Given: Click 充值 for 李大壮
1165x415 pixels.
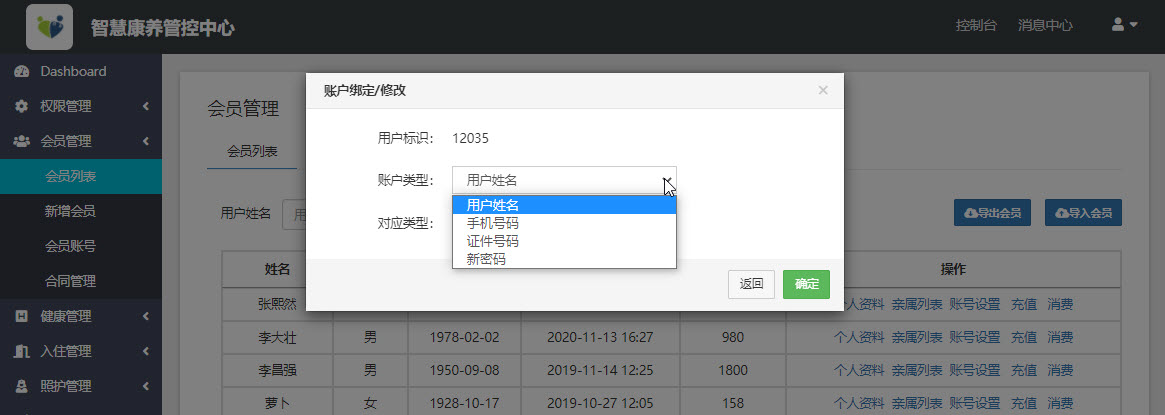Looking at the screenshot, I should tap(1024, 337).
